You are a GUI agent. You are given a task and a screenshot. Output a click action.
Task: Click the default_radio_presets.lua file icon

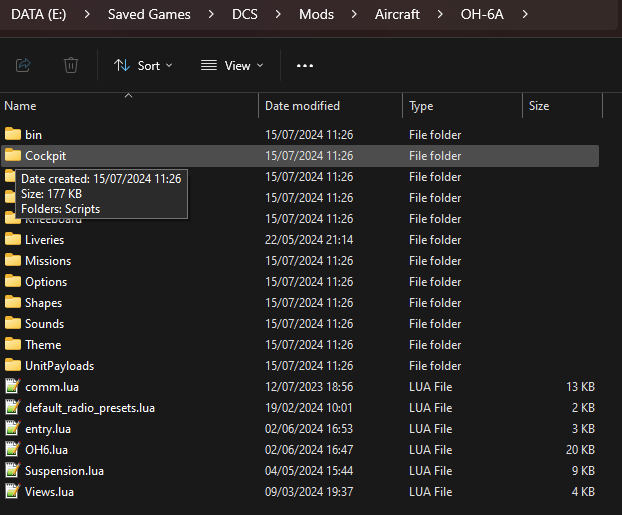(13, 407)
